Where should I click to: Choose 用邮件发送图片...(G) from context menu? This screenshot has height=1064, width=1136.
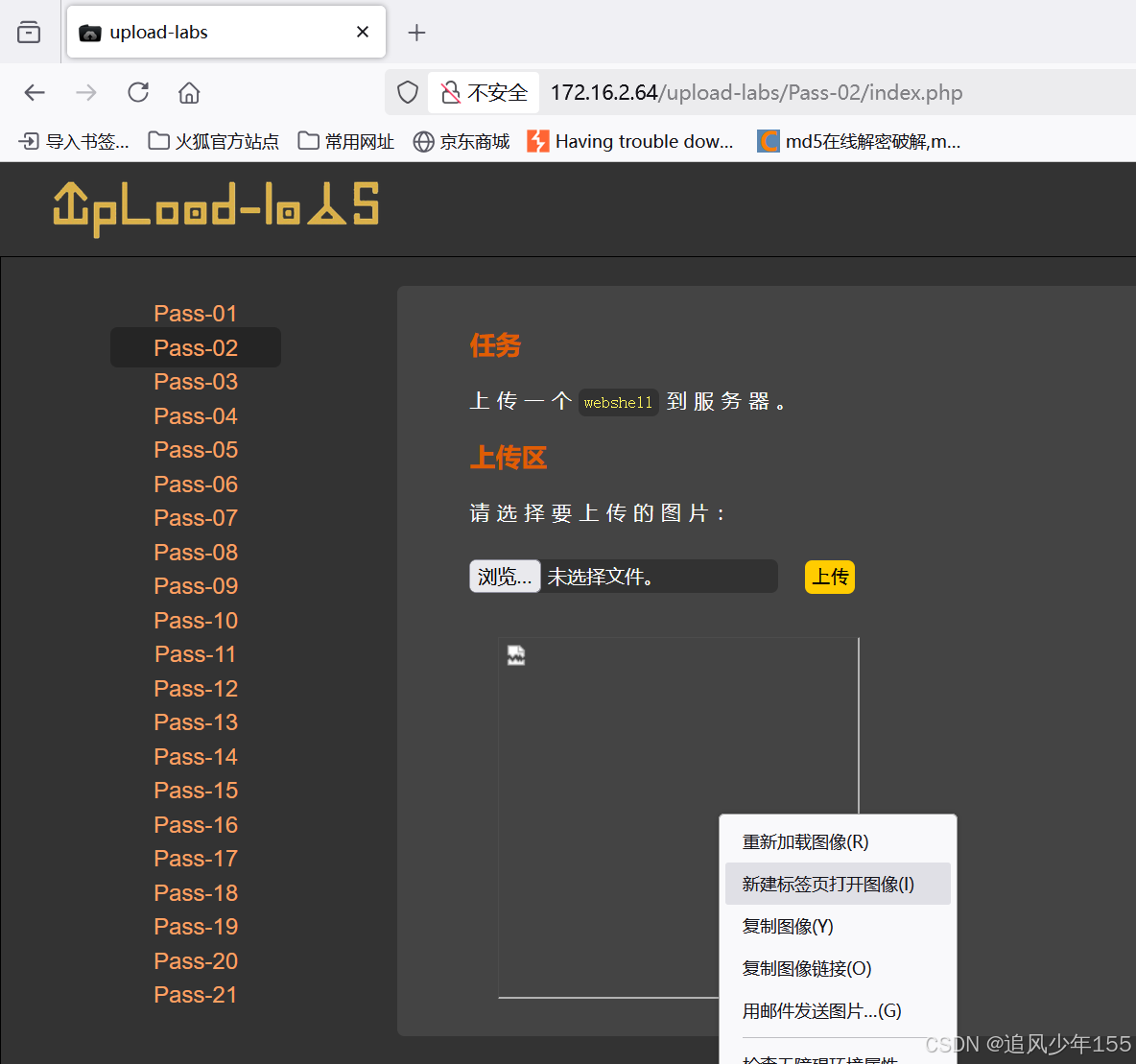(x=838, y=1010)
